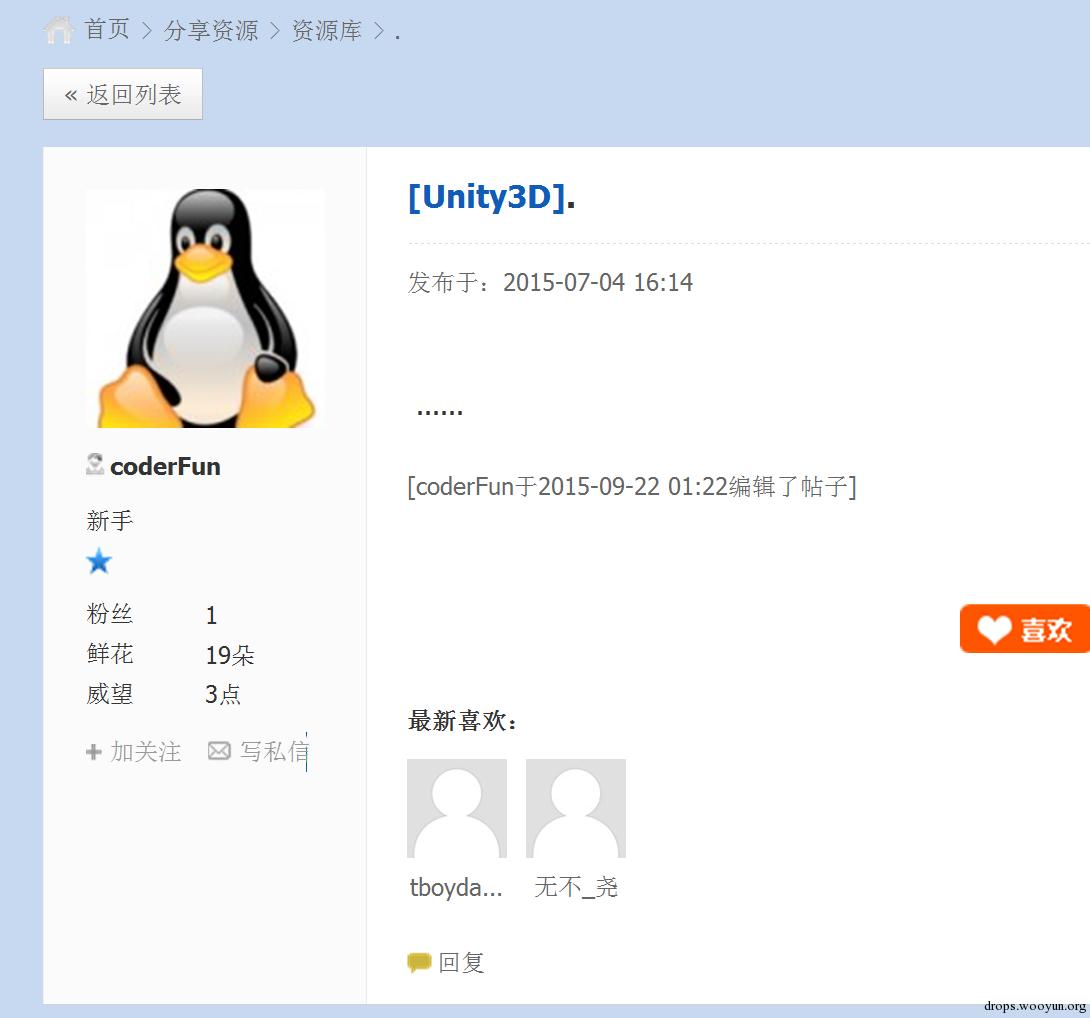Click the blue star rank icon
The height and width of the screenshot is (1018, 1090).
[99, 562]
